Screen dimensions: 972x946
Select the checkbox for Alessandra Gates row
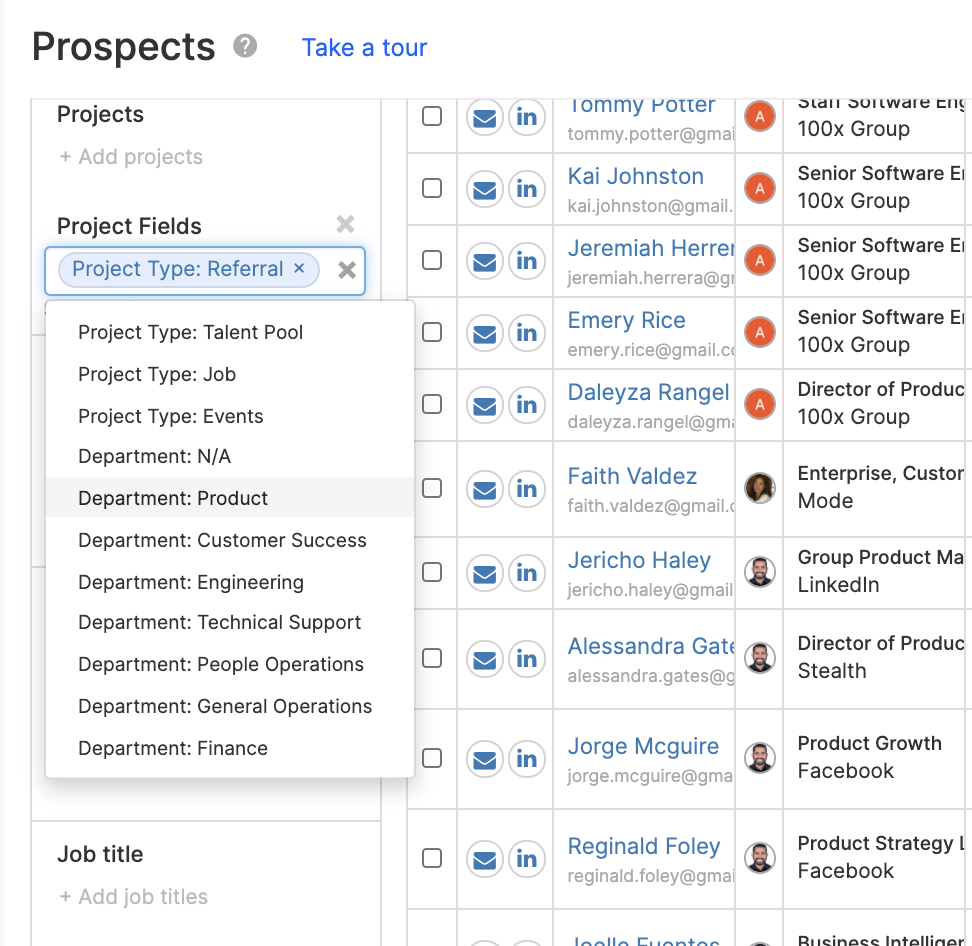pos(432,658)
